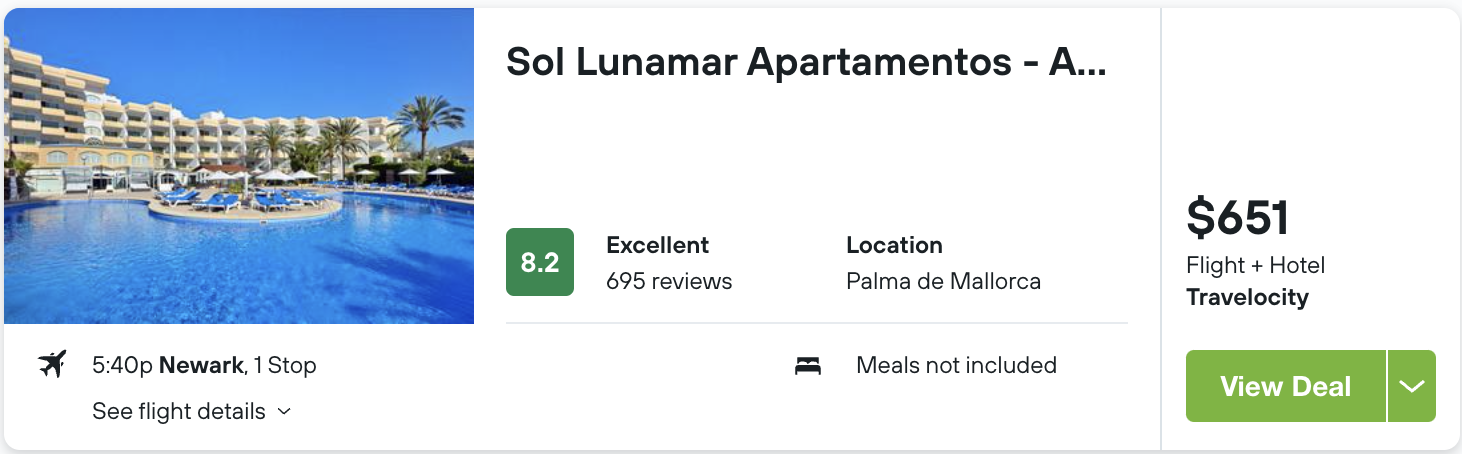Click the Excellent rating label
Viewport: 1462px width, 454px height.
657,245
